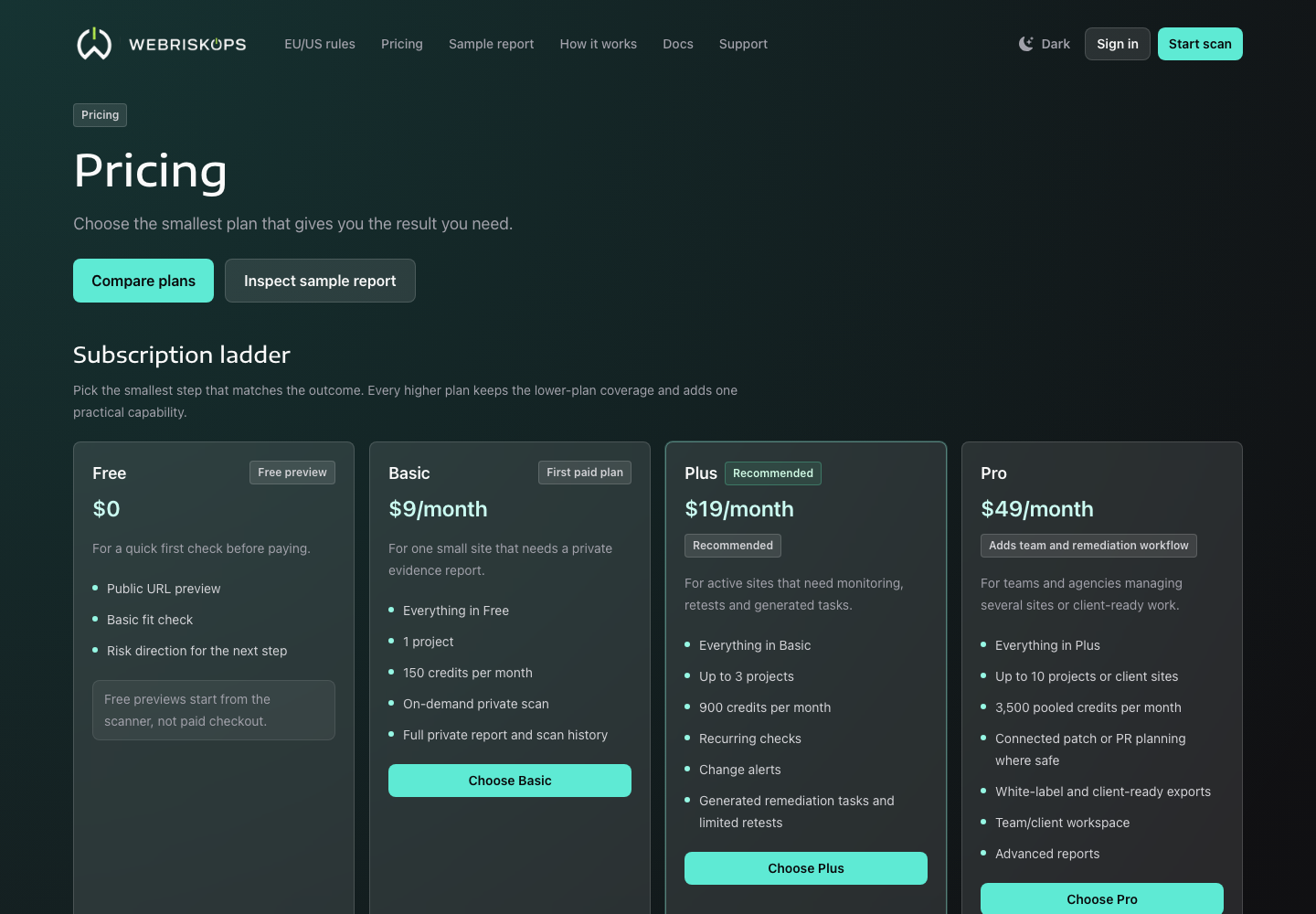
Task: Click 'Change alerts' list item
Action: 740,770
